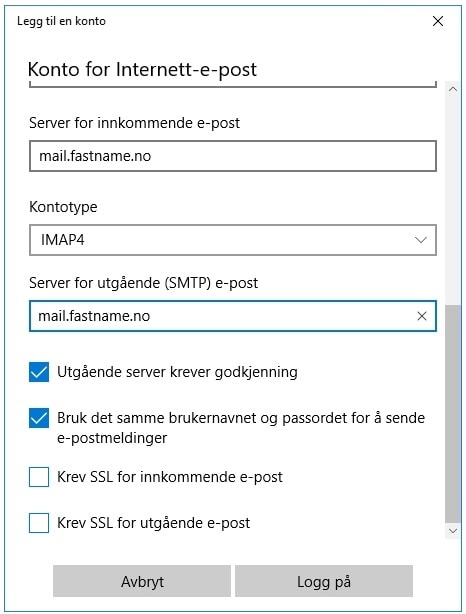Click the scrollbar up arrow
Viewport: 466px width, 614px height.
[453, 89]
